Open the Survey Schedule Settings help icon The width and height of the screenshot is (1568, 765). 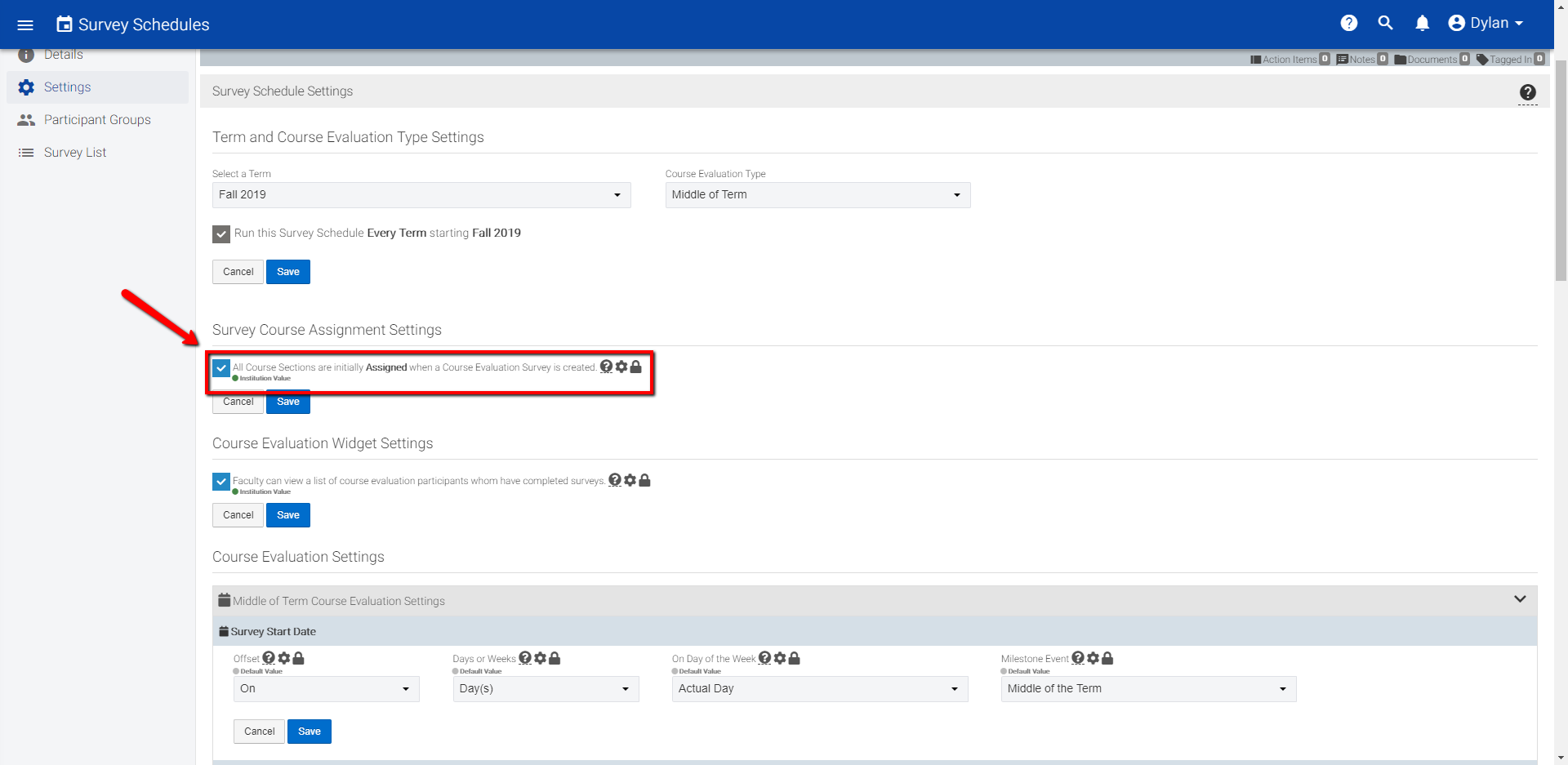(1528, 92)
